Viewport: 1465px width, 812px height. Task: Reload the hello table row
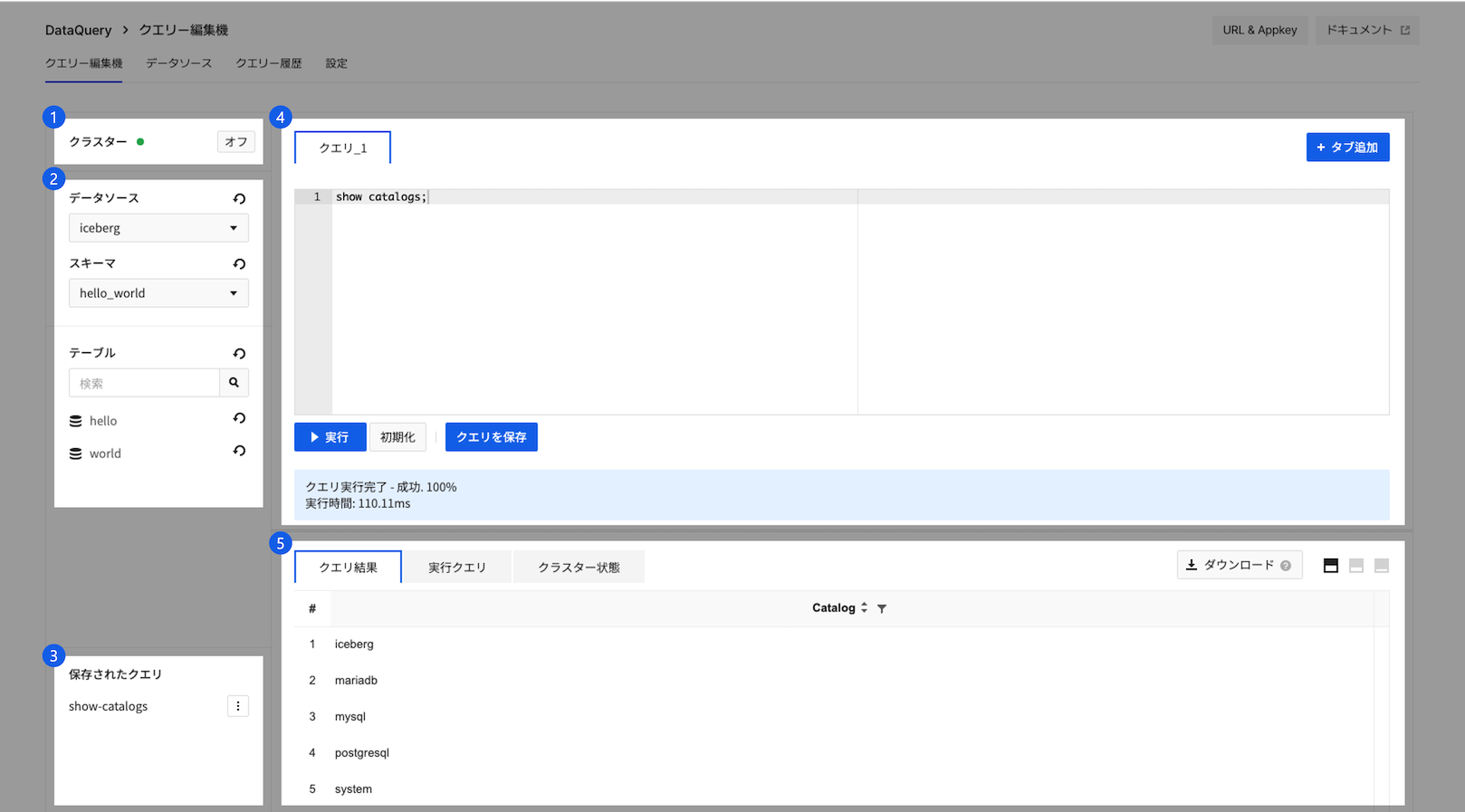[239, 418]
